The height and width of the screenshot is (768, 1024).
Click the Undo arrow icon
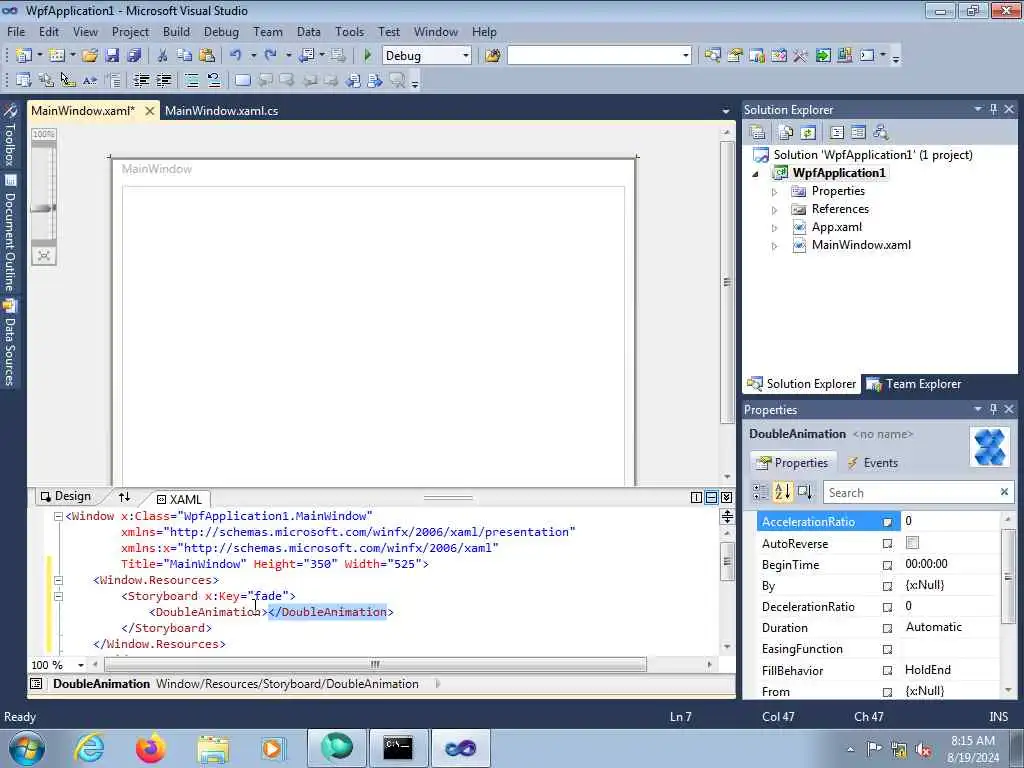[x=236, y=56]
